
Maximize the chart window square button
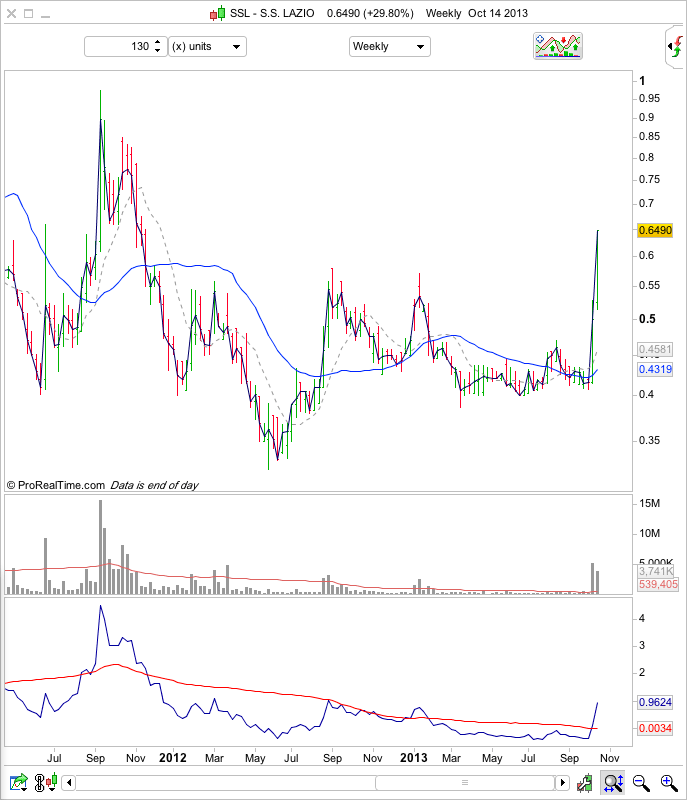[29, 14]
